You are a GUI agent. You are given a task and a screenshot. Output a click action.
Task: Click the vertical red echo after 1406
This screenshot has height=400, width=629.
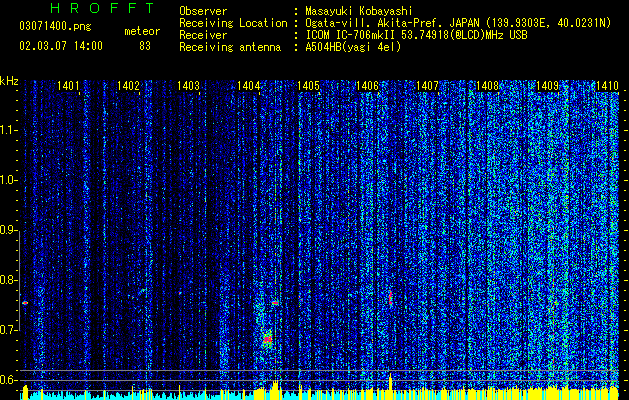point(390,297)
